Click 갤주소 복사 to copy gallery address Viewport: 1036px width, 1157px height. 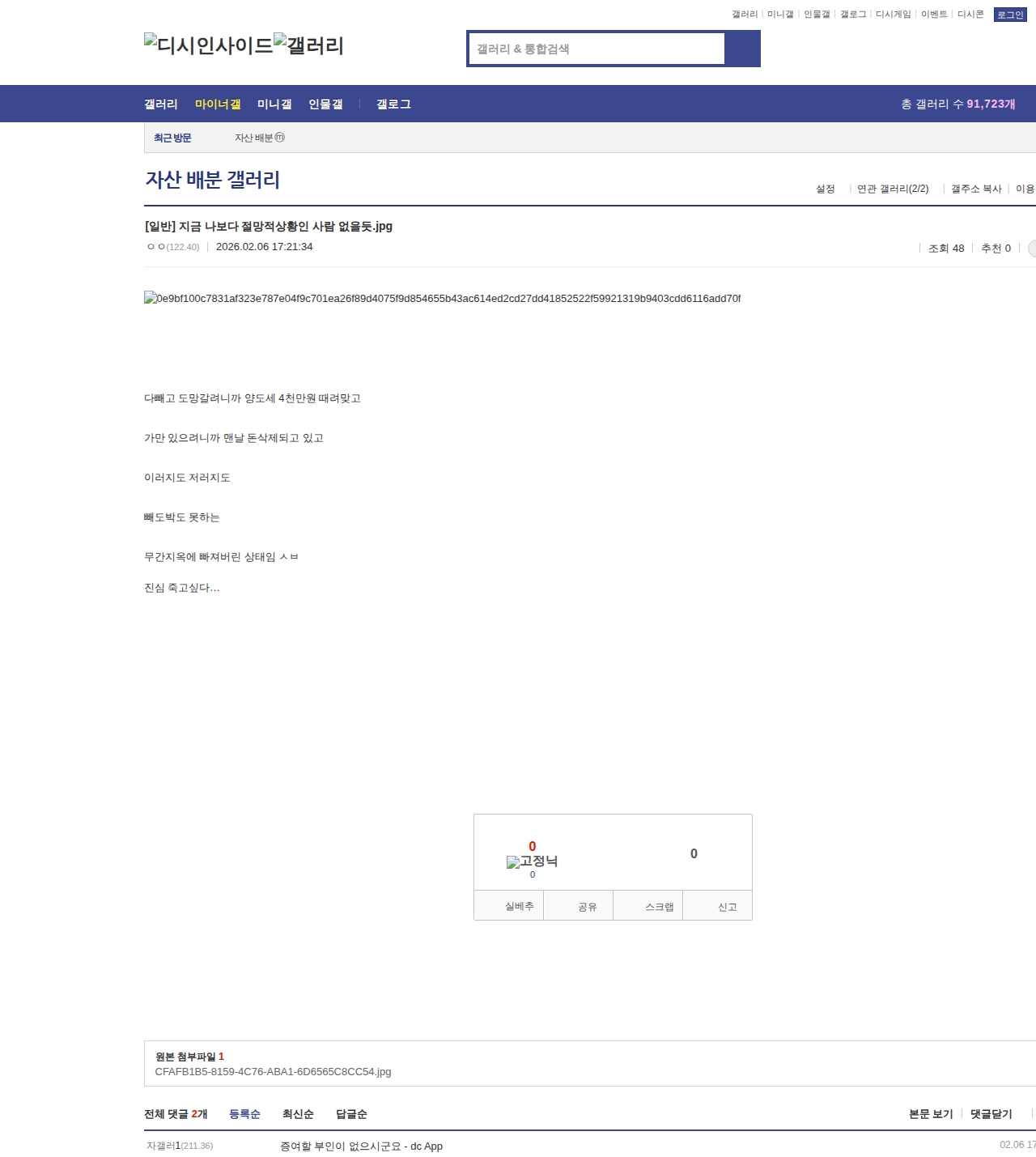[976, 189]
